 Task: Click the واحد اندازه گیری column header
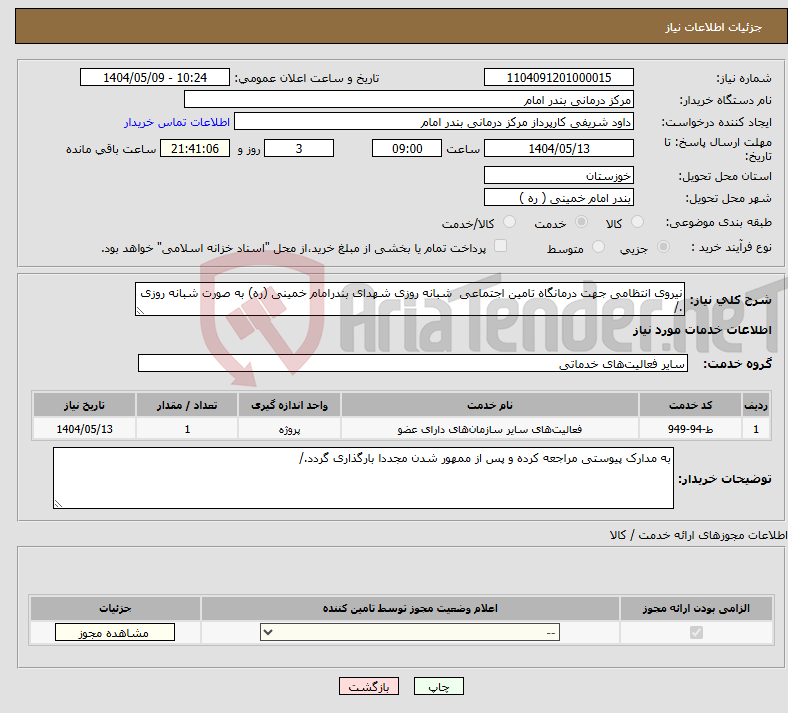(289, 405)
